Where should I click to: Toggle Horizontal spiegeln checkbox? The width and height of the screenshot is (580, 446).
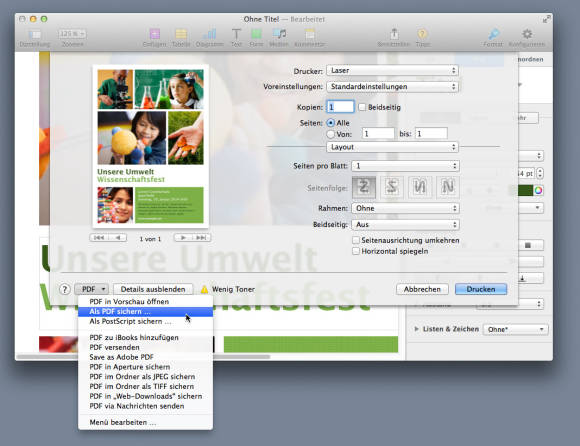click(x=356, y=251)
